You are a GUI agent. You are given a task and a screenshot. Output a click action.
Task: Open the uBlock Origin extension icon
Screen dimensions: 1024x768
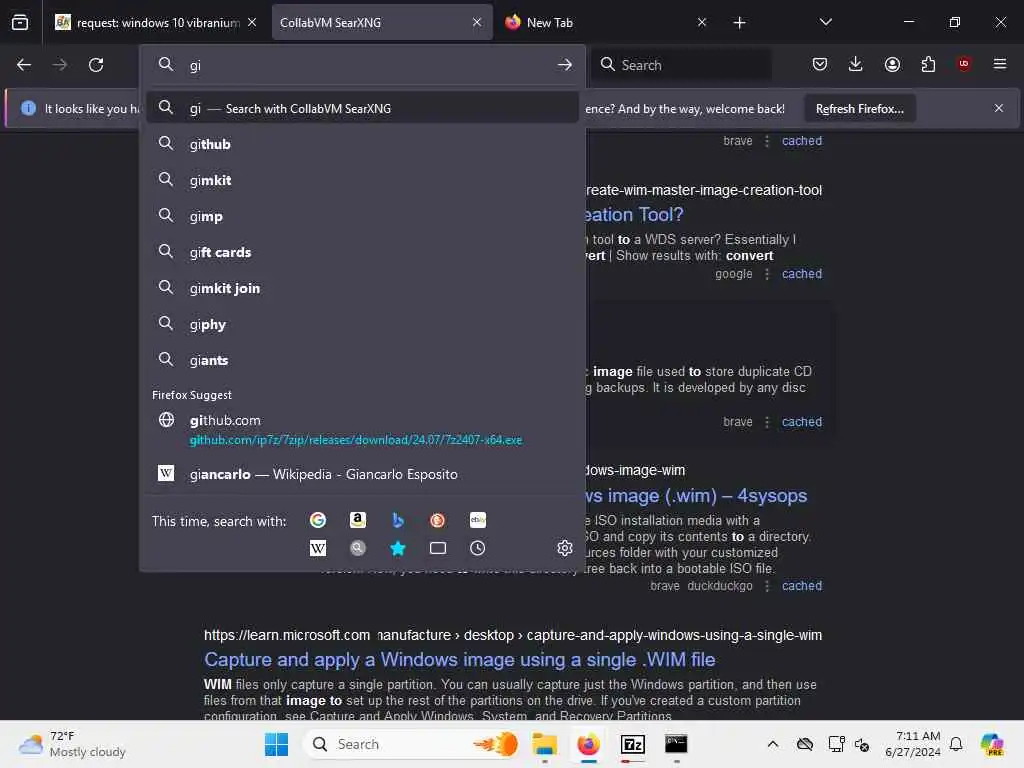[964, 64]
